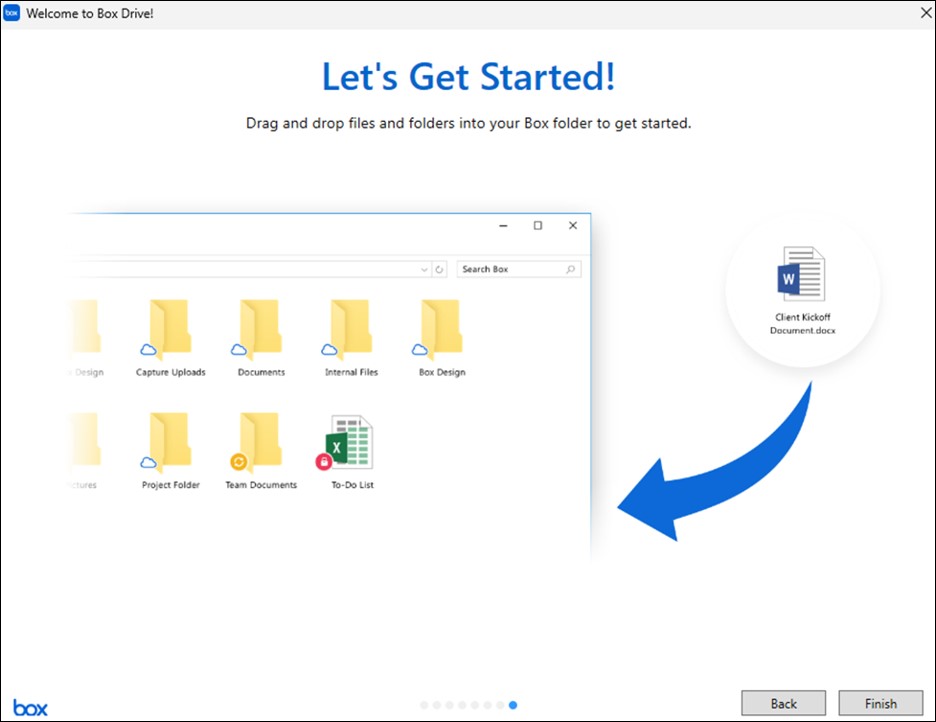Click the cloud badge on Capture Uploads

(x=148, y=349)
